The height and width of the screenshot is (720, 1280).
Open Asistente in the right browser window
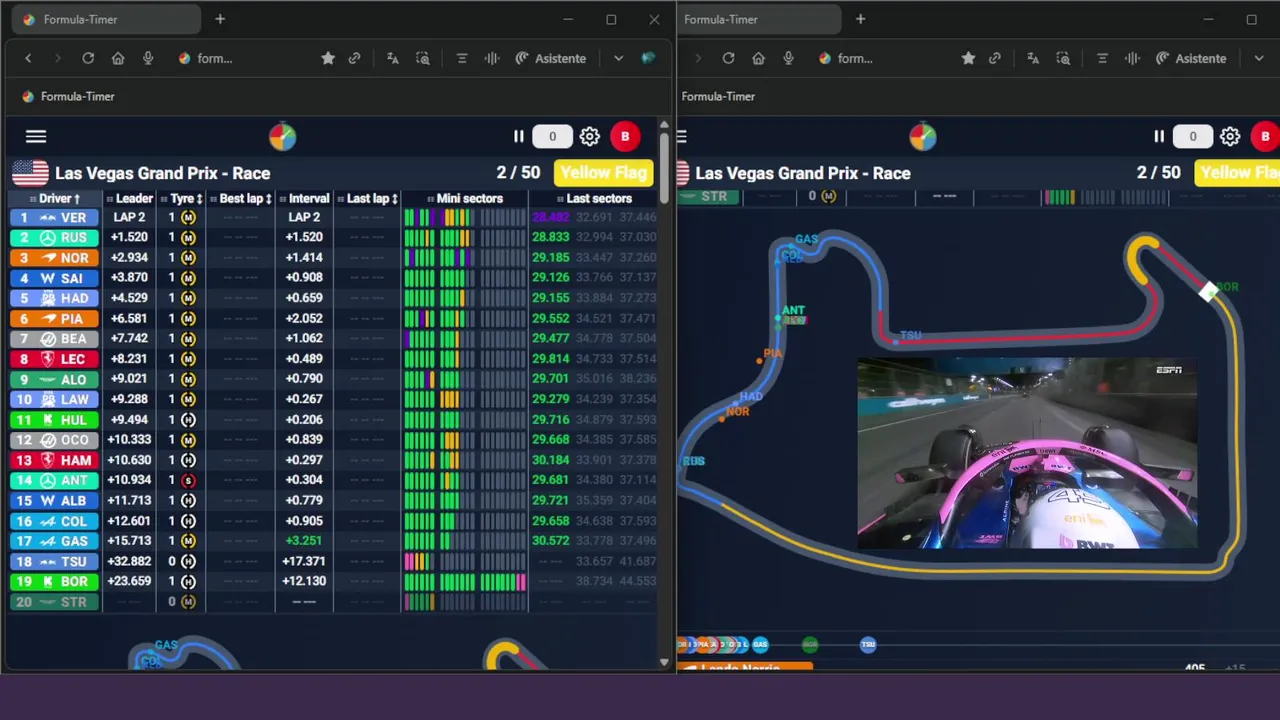point(1191,58)
